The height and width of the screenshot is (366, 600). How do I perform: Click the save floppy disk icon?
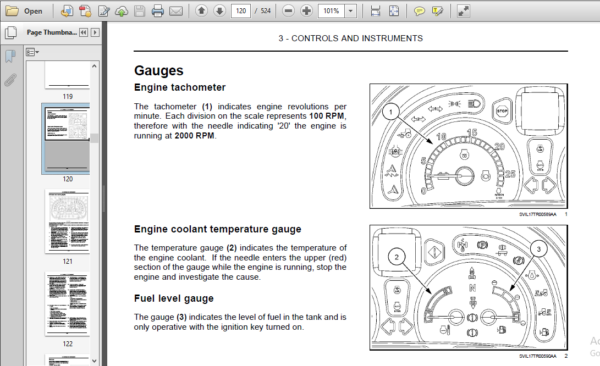(x=140, y=11)
